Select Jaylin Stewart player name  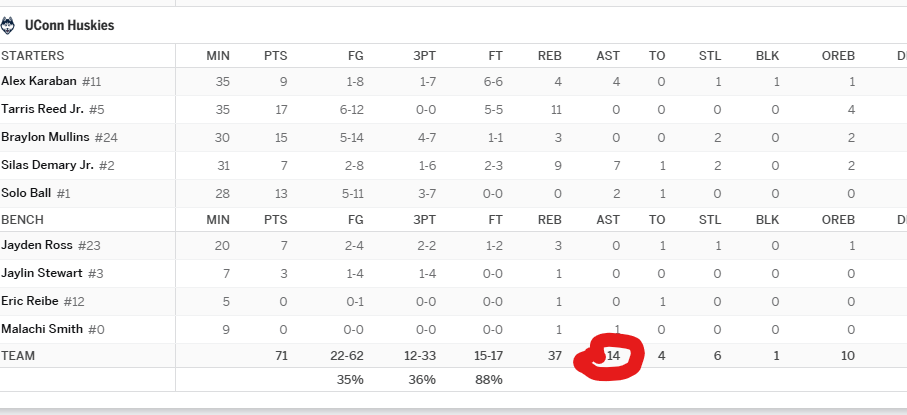(42, 273)
